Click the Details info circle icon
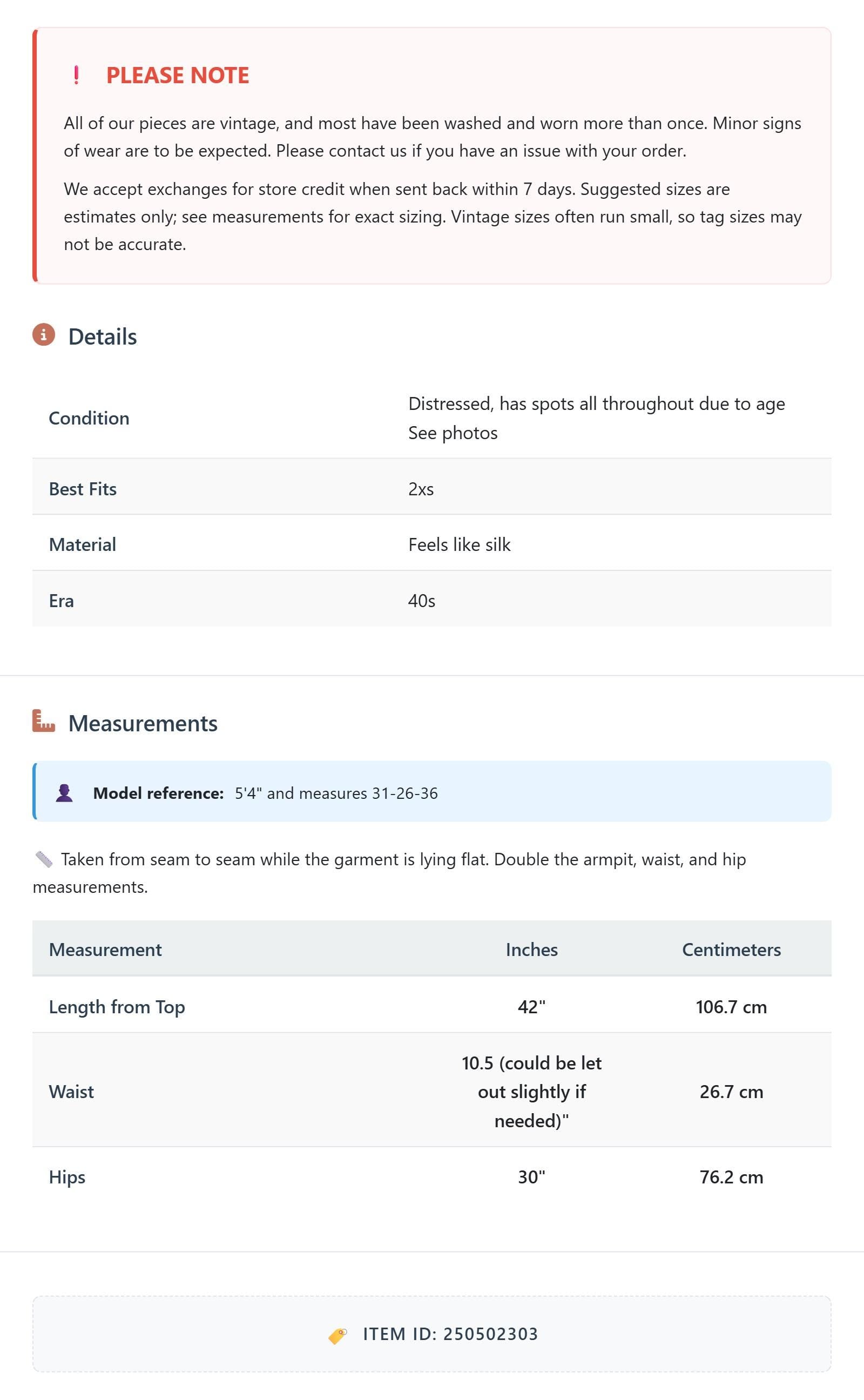The width and height of the screenshot is (864, 1400). (43, 335)
